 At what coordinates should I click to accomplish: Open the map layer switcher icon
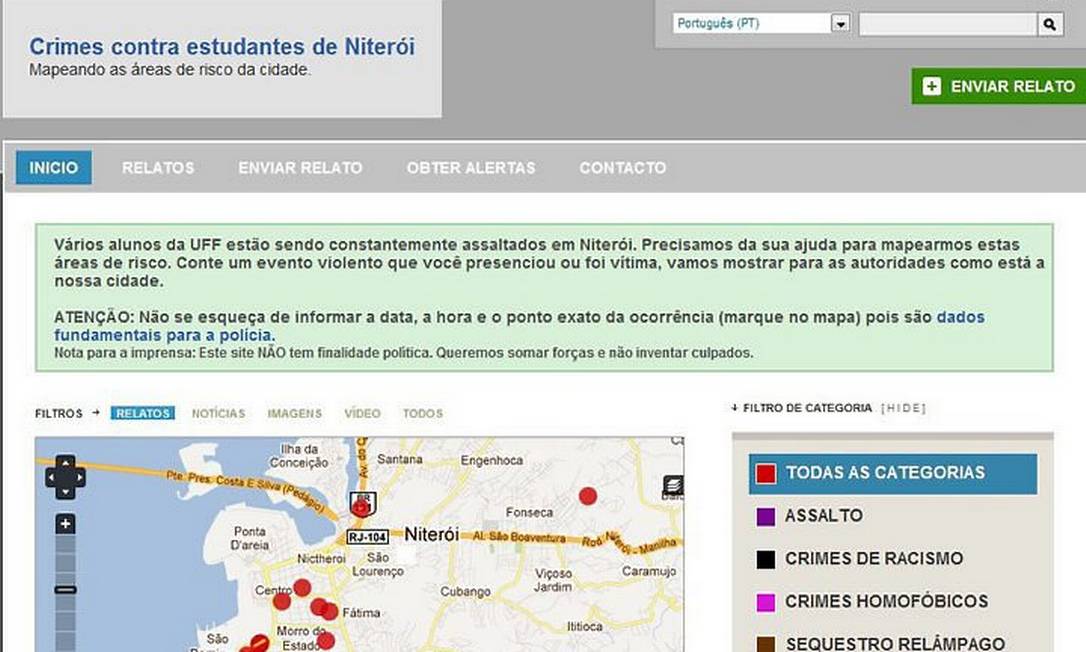pos(673,487)
